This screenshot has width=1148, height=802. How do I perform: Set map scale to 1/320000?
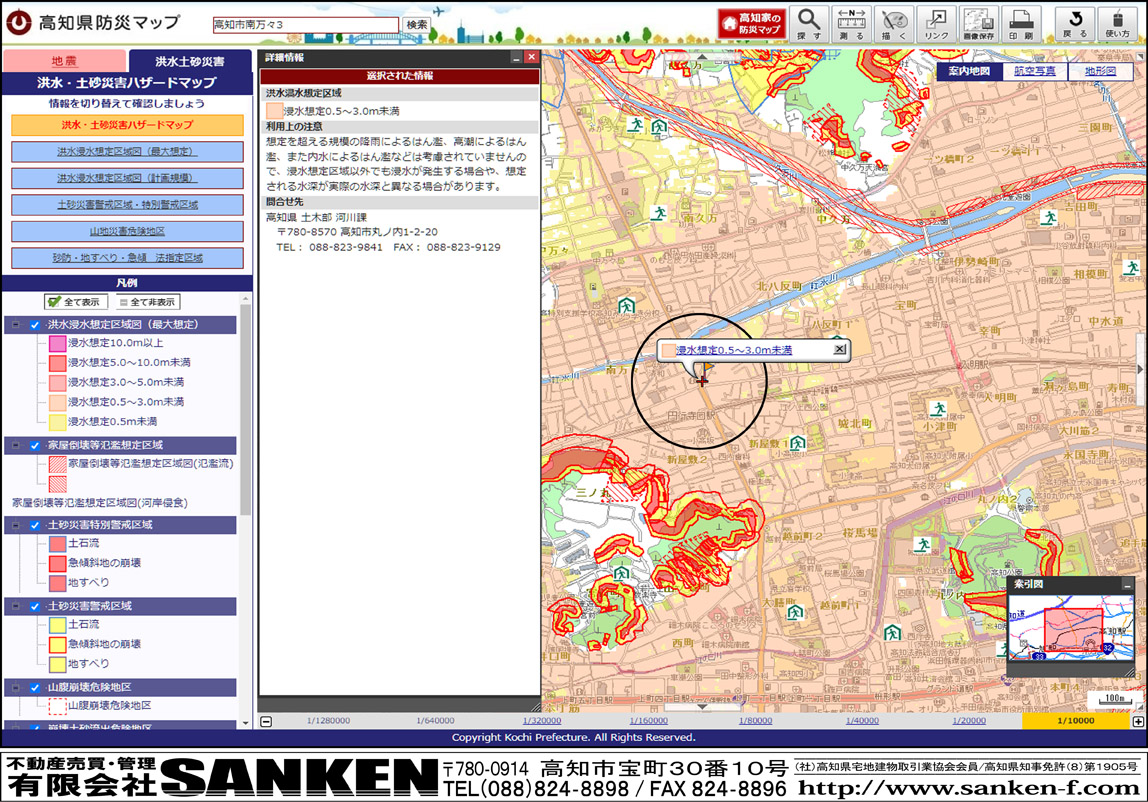point(542,721)
